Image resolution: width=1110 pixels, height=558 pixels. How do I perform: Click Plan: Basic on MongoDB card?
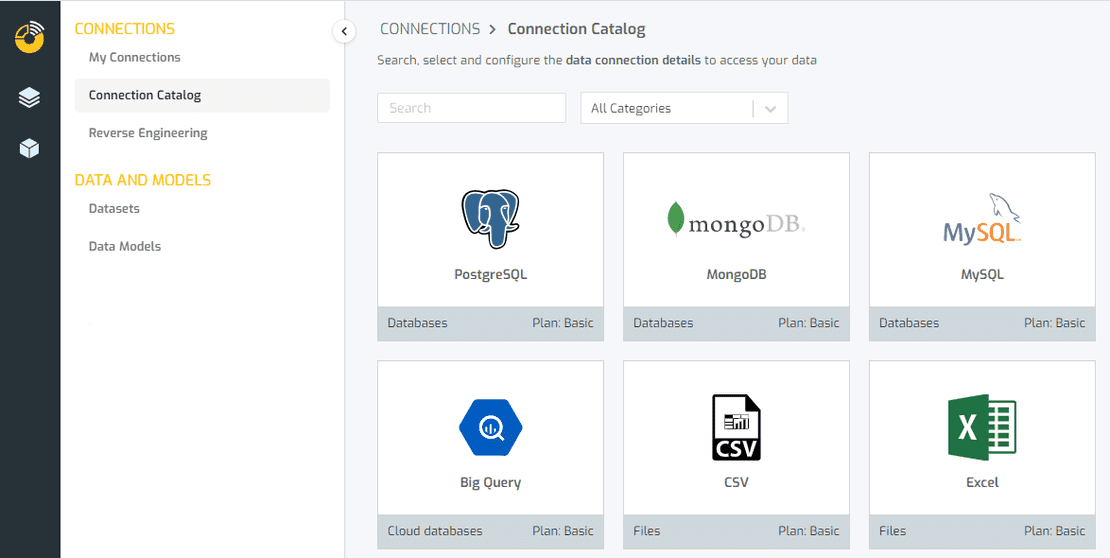pyautogui.click(x=808, y=323)
